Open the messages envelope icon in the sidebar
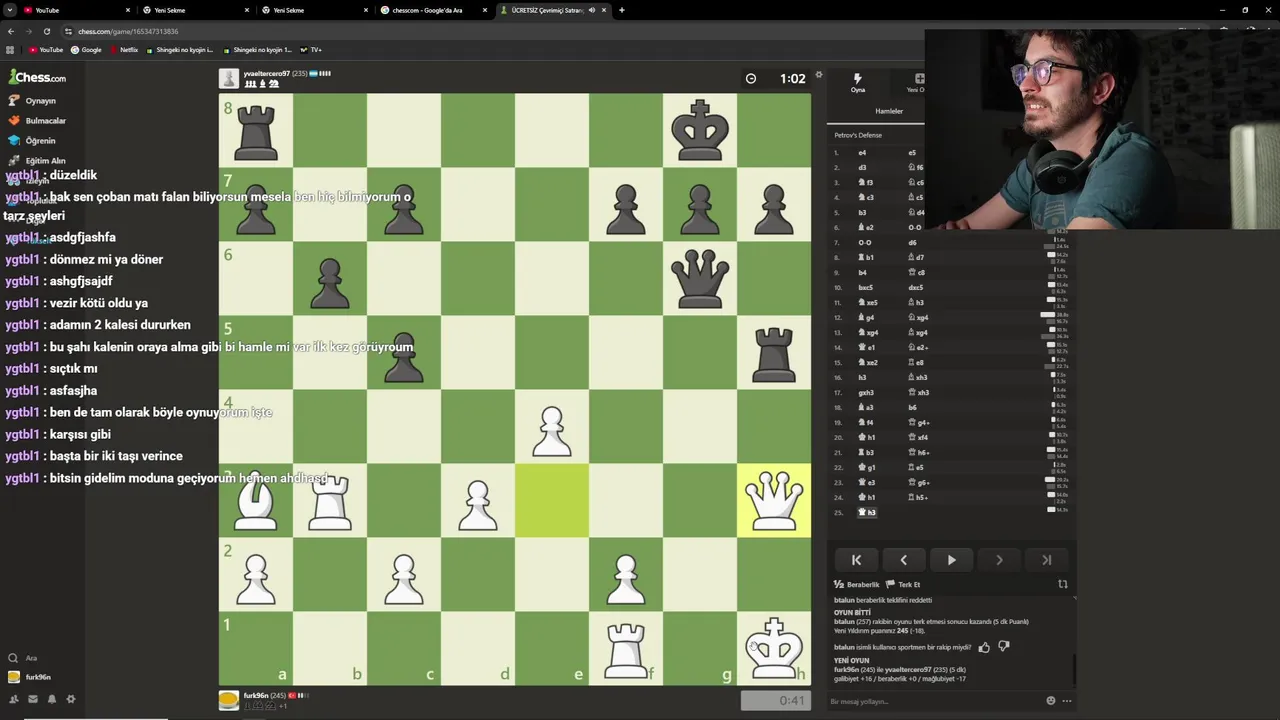The image size is (1280, 720). click(x=33, y=699)
